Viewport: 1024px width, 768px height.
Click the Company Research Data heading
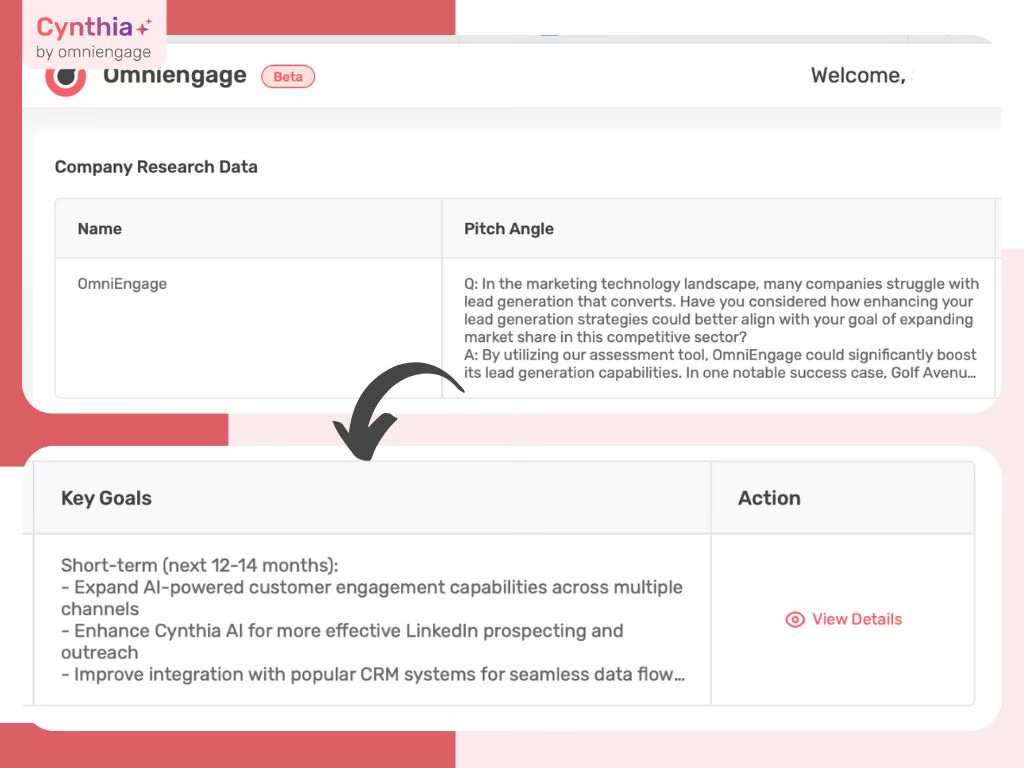click(156, 167)
